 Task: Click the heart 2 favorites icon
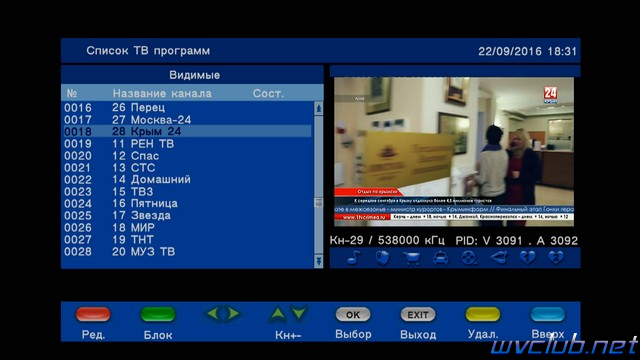556,258
